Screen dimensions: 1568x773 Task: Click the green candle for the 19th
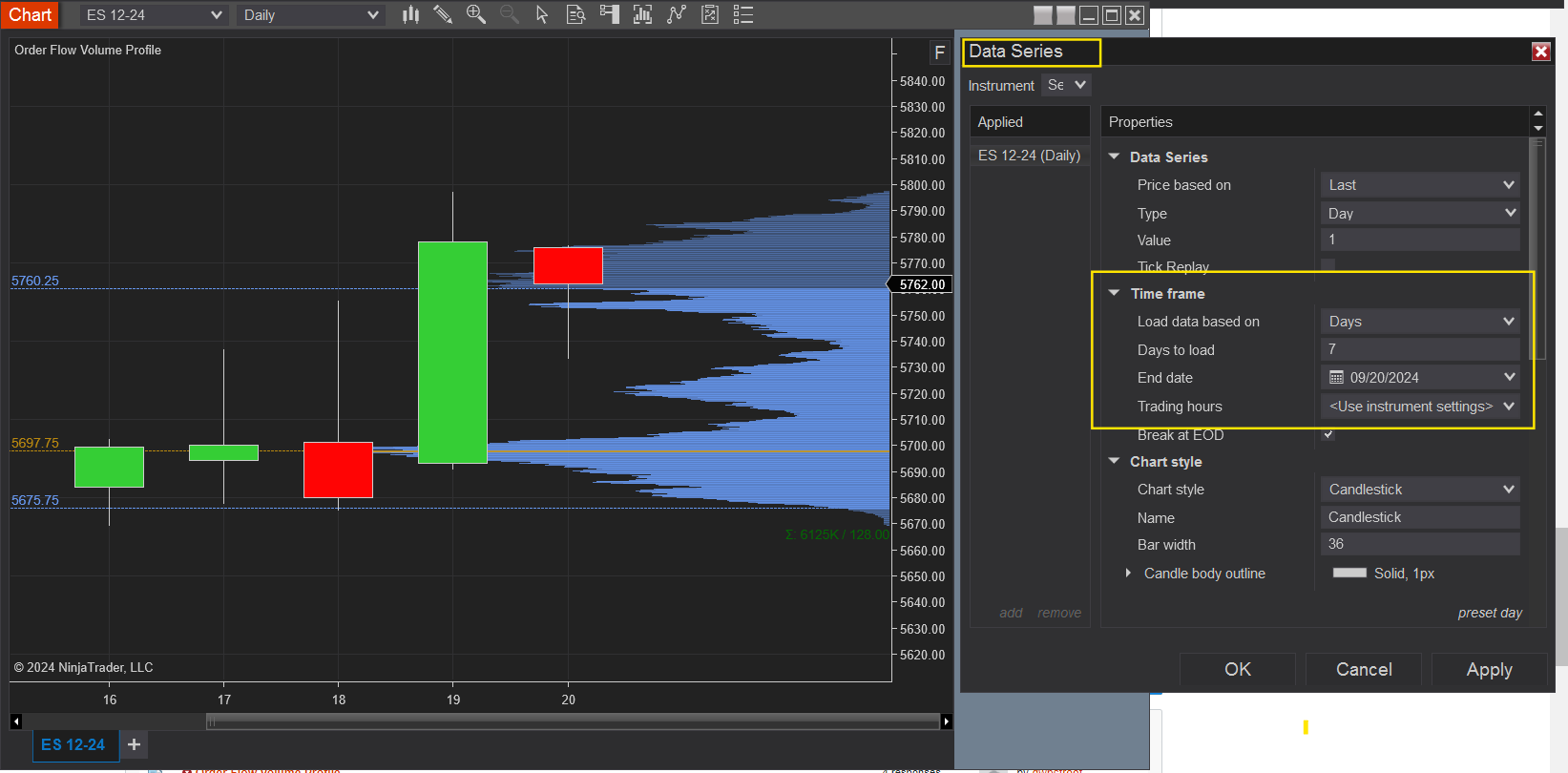(x=452, y=352)
